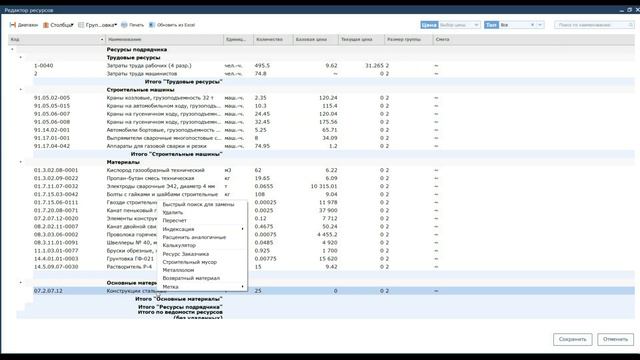Image resolution: width=640 pixels, height=360 pixels.
Task: Click quantity 495.5 cell
Action: coord(262,65)
